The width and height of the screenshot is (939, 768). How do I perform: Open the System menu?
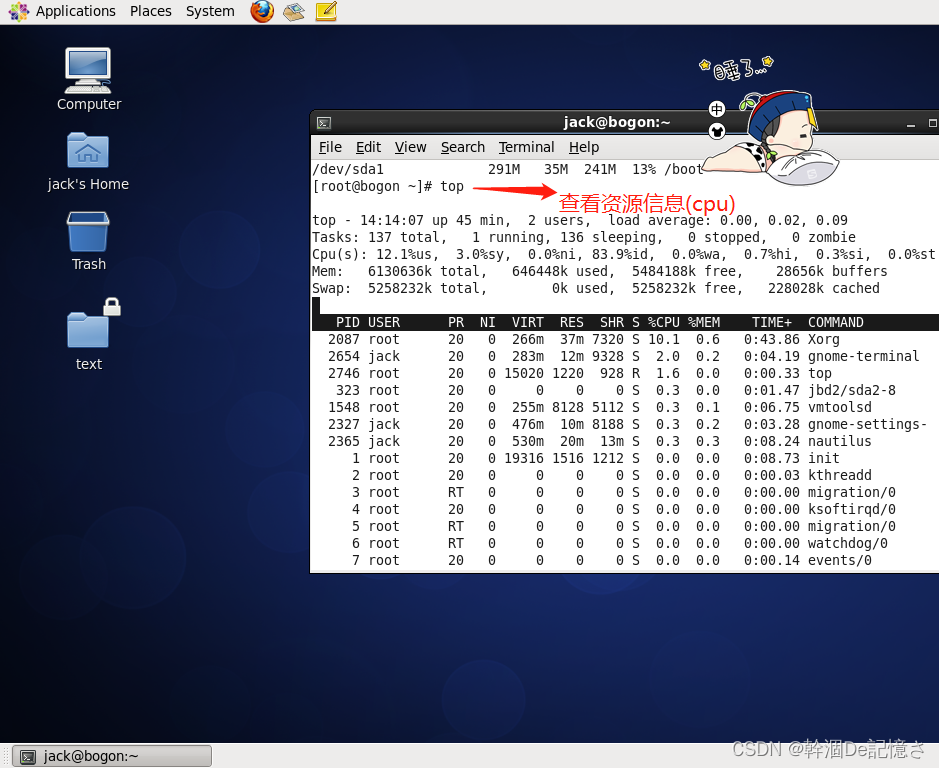point(210,11)
